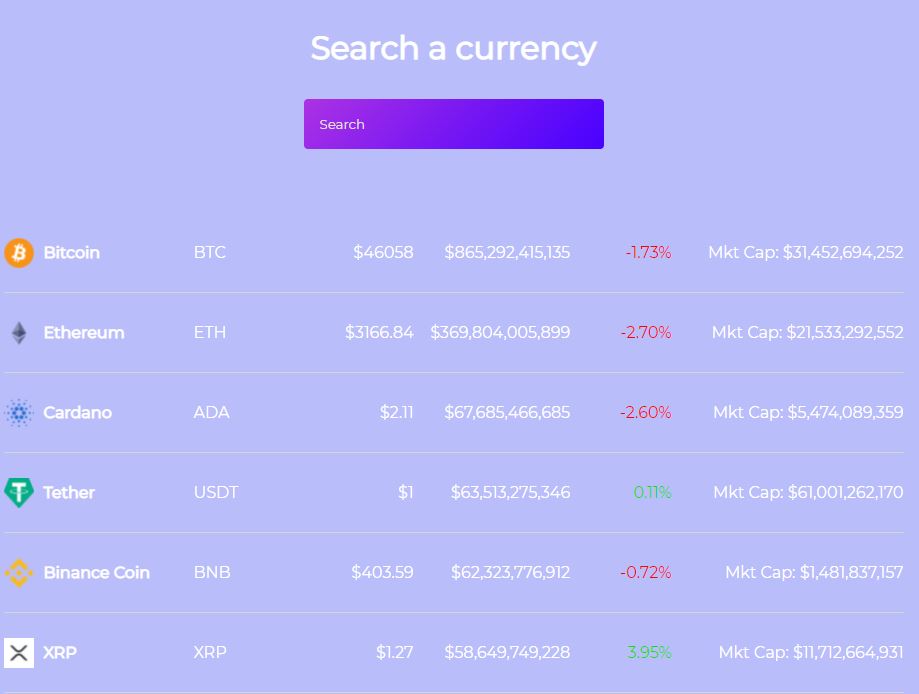This screenshot has height=694, width=919.
Task: Click Ethereum's -2.70% price change
Action: (x=645, y=333)
